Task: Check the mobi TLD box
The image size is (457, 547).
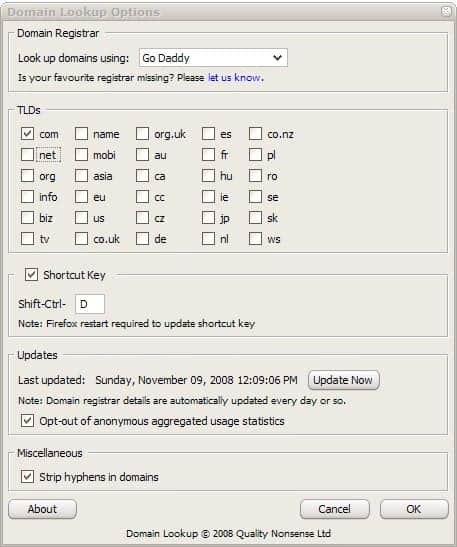Action: tap(81, 155)
